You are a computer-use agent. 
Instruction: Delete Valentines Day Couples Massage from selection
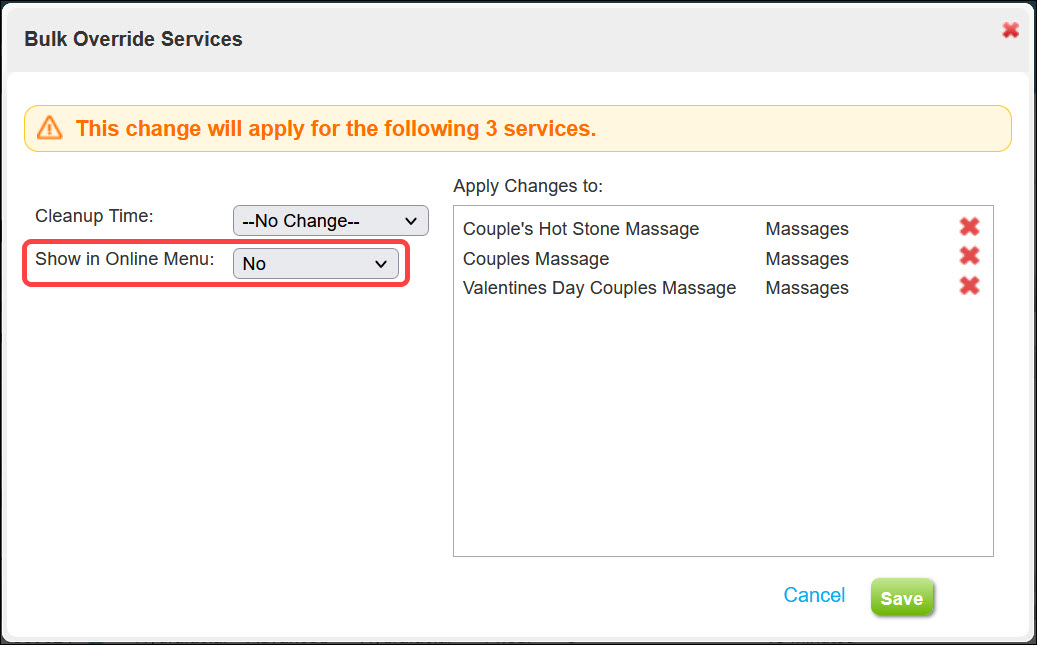point(969,286)
